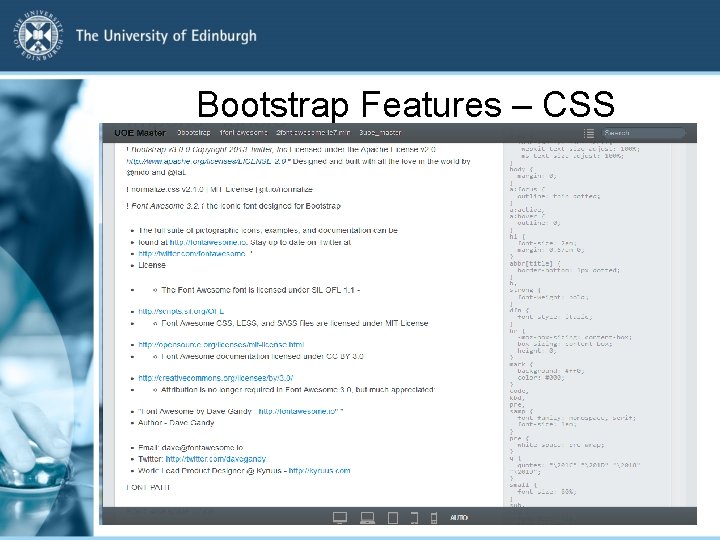Click 'color: #000;' line in code panel
The width and height of the screenshot is (720, 540).
540,377
